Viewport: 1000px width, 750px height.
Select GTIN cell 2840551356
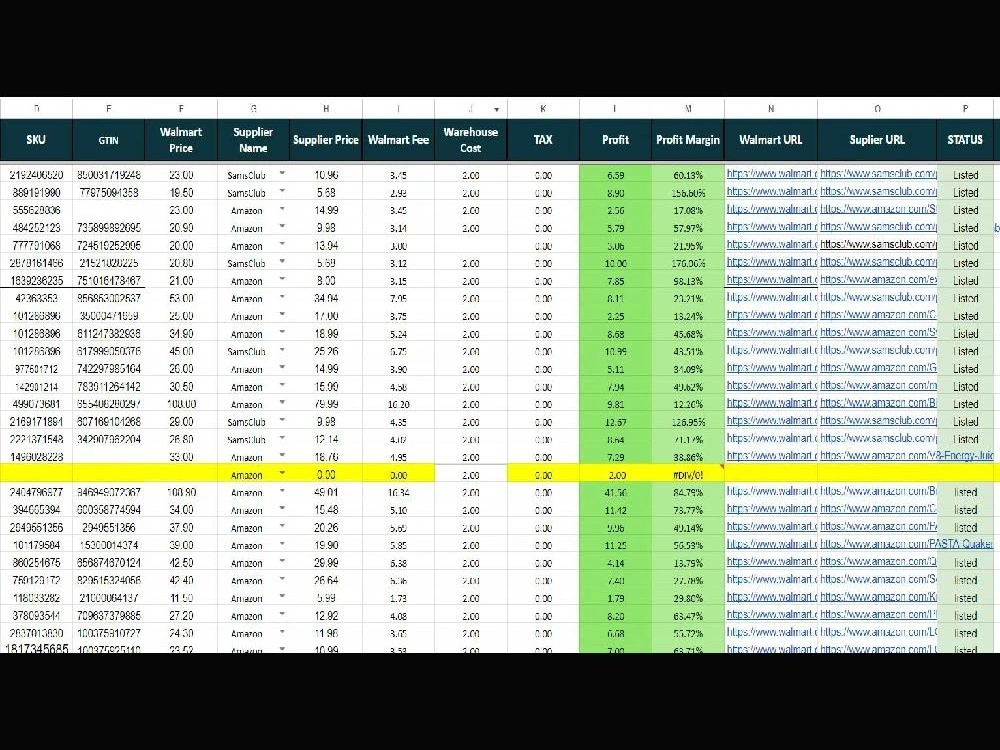tap(108, 528)
